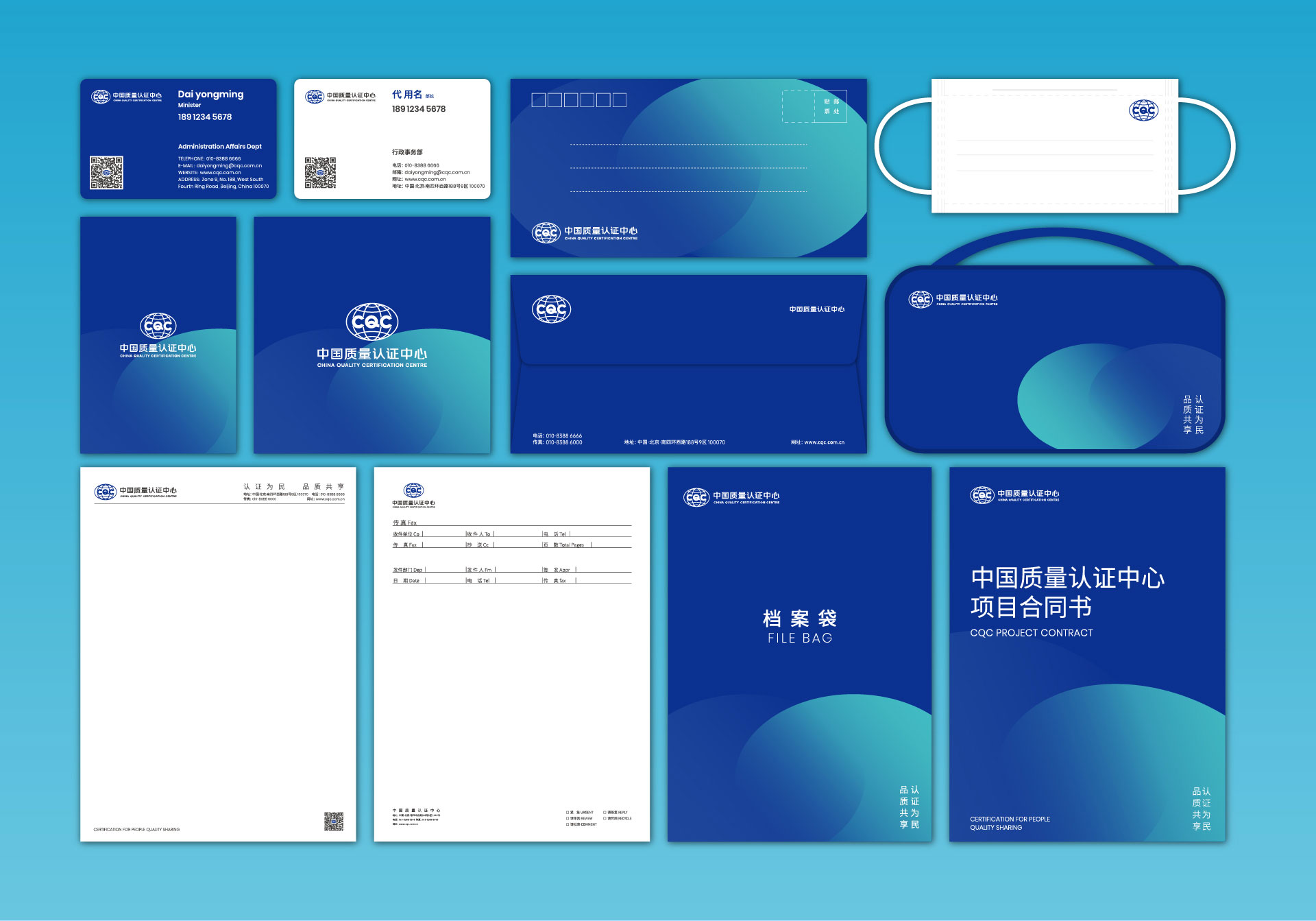
Task: Check the REPLY box on fax form
Action: [x=605, y=813]
